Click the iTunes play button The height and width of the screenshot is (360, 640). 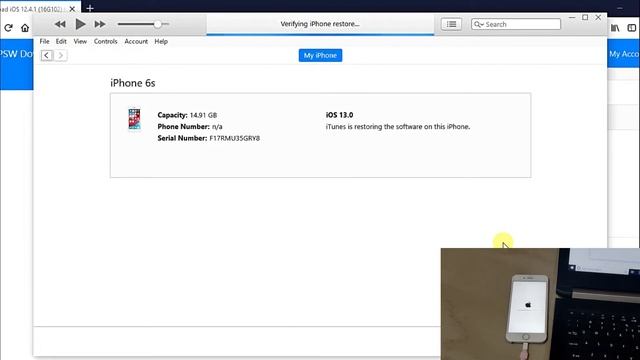80,24
